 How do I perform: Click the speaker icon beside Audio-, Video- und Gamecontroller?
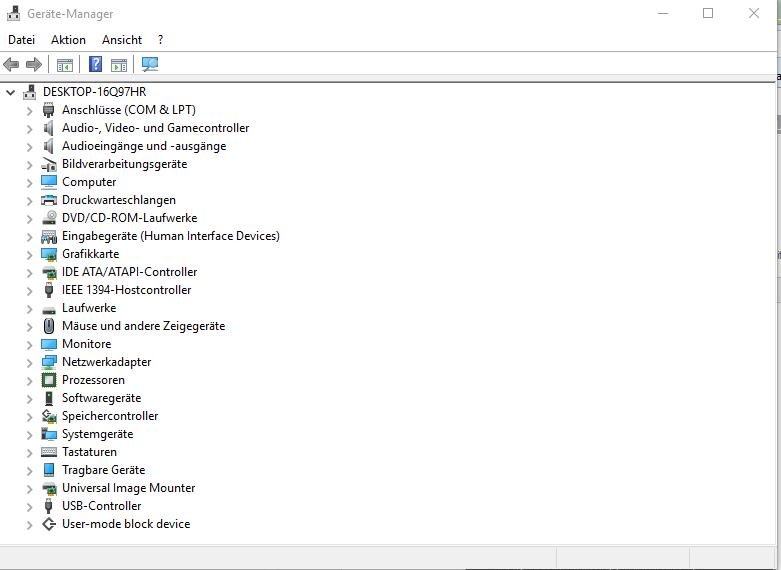pyautogui.click(x=48, y=128)
